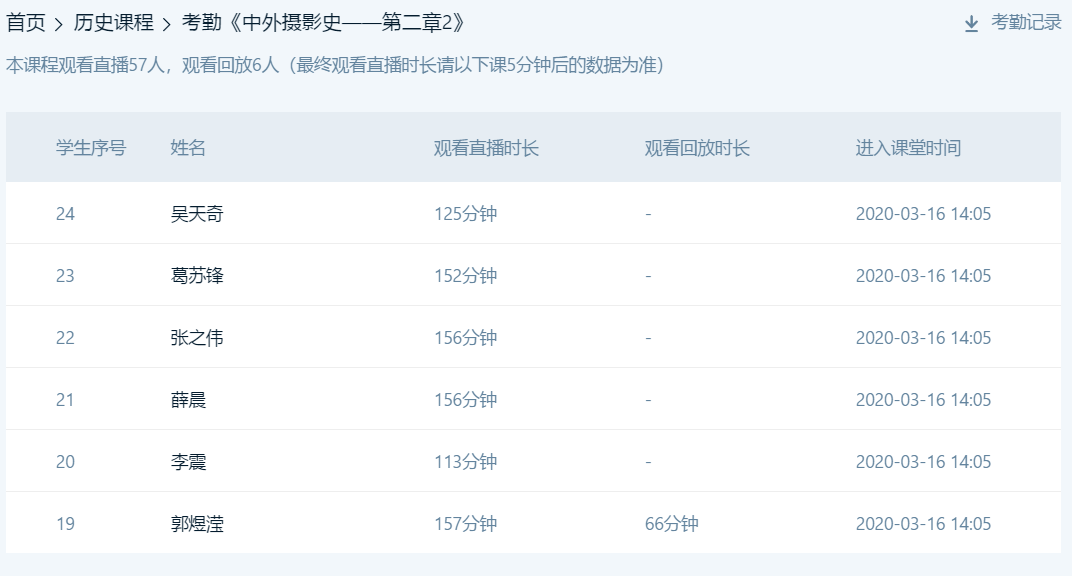Select the 学生序号 column header
Screen dimensions: 1072x576
pos(91,148)
